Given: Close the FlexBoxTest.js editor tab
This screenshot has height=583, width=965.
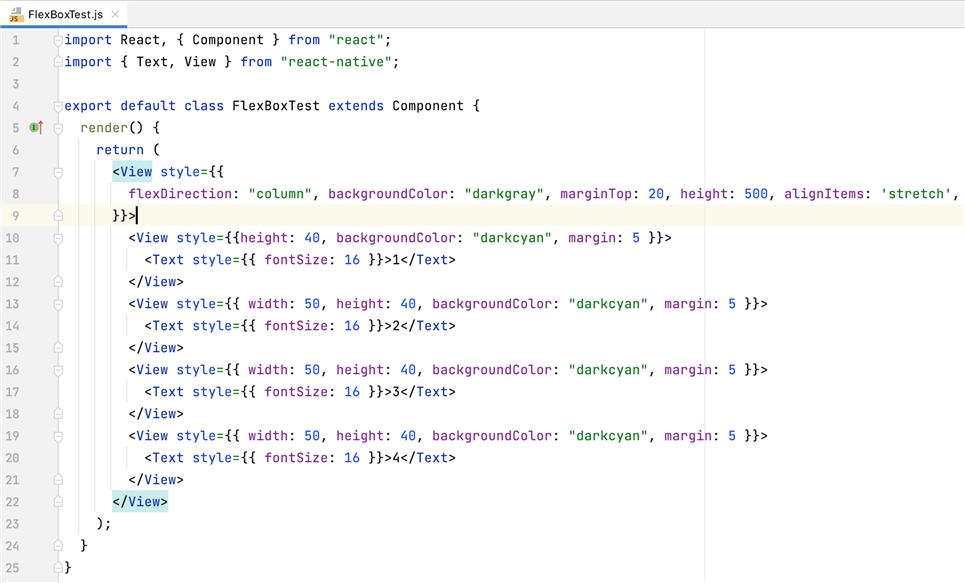Looking at the screenshot, I should pyautogui.click(x=115, y=14).
